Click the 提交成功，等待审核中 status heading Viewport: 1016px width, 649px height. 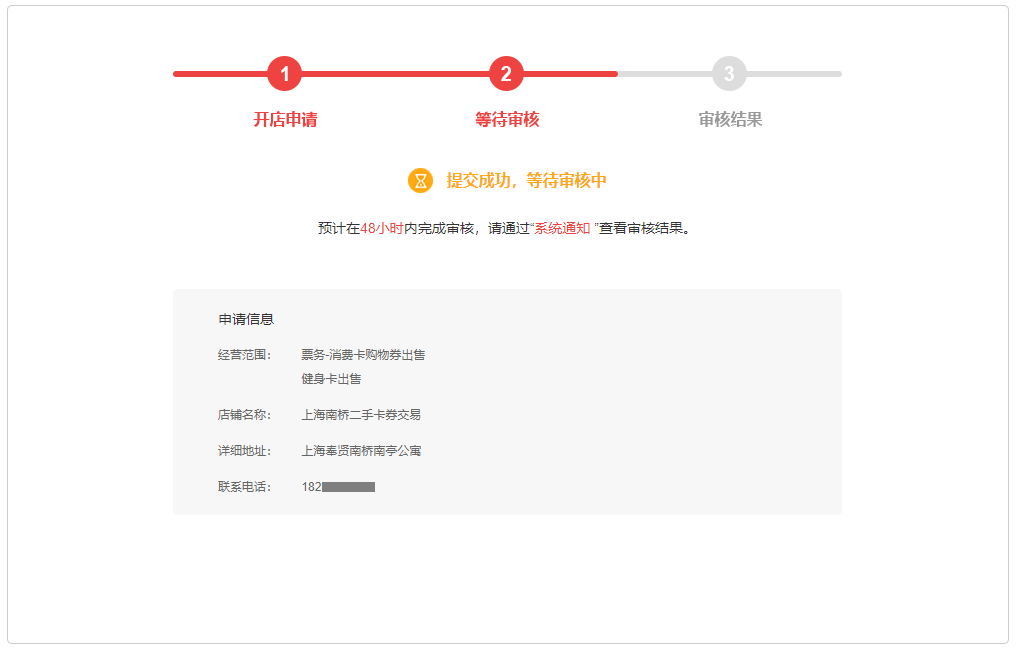pyautogui.click(x=526, y=181)
